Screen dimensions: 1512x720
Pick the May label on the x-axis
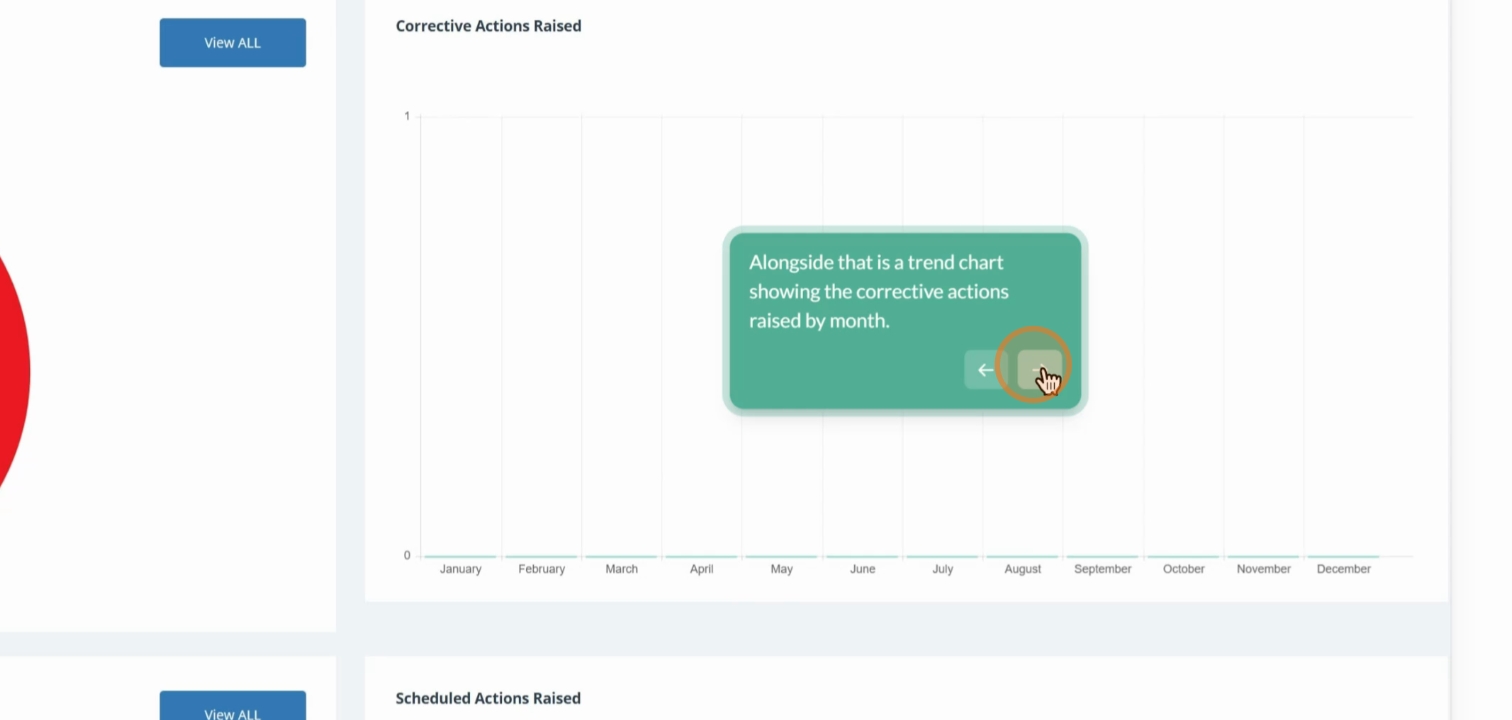click(781, 569)
